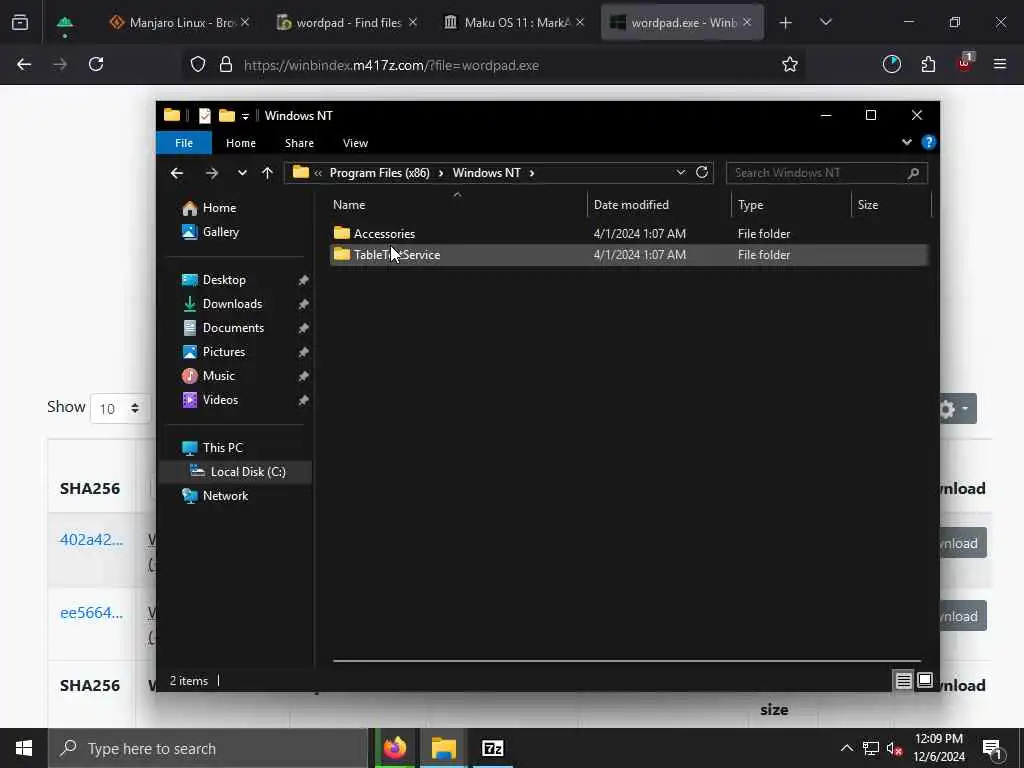This screenshot has height=768, width=1024.
Task: Open Windows Start menu
Action: 24,748
